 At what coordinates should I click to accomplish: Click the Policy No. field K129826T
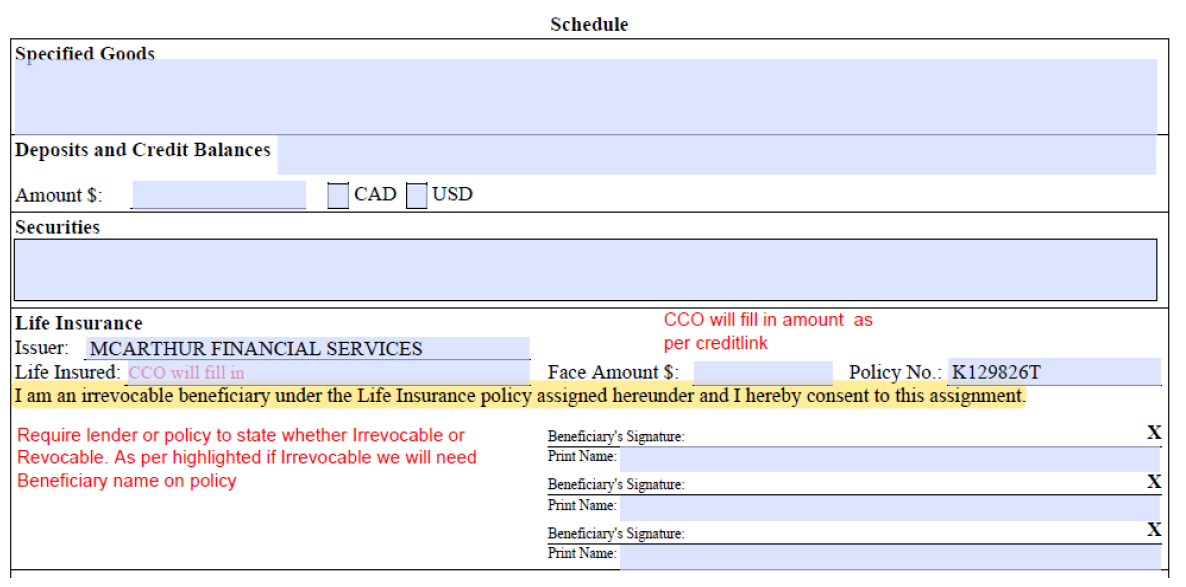click(1054, 371)
